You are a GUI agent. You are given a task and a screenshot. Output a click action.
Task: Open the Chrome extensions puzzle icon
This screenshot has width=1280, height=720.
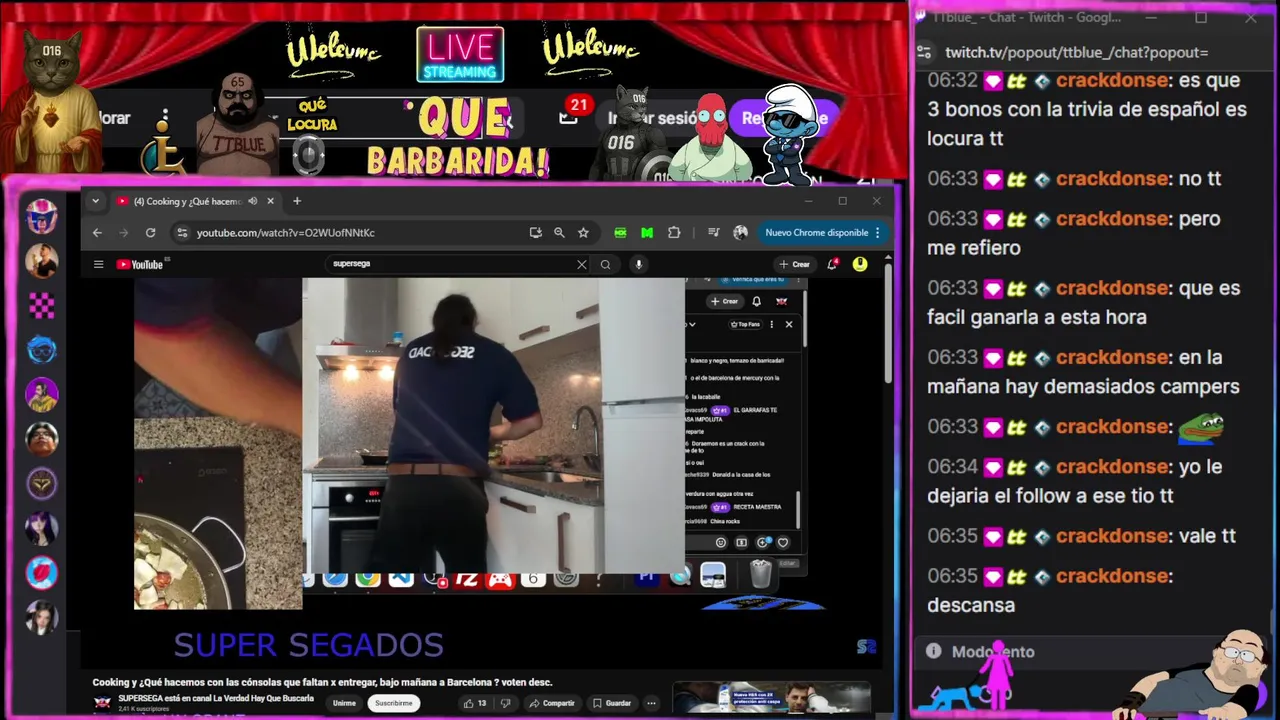pyautogui.click(x=674, y=233)
